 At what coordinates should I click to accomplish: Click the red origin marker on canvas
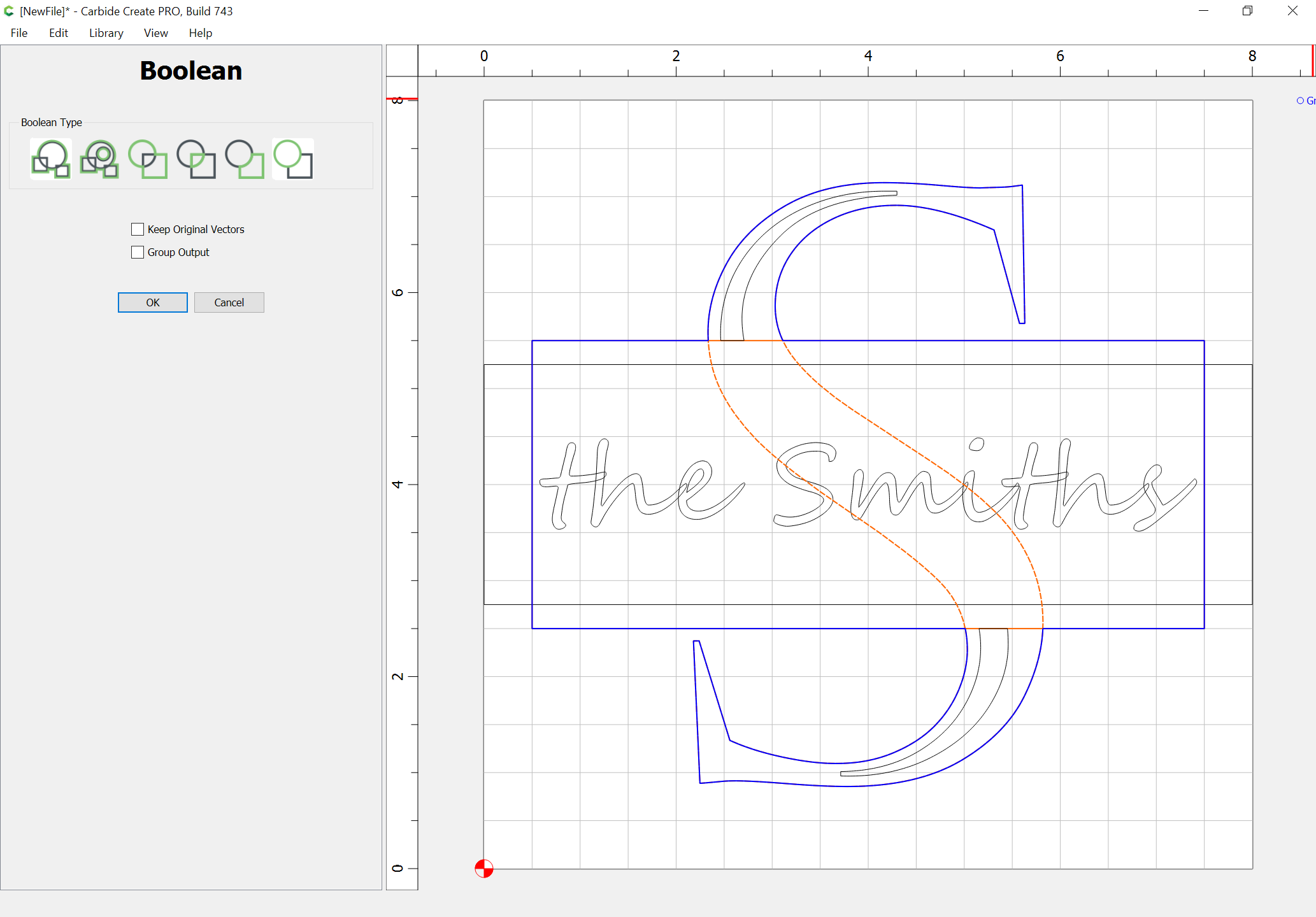click(x=484, y=868)
